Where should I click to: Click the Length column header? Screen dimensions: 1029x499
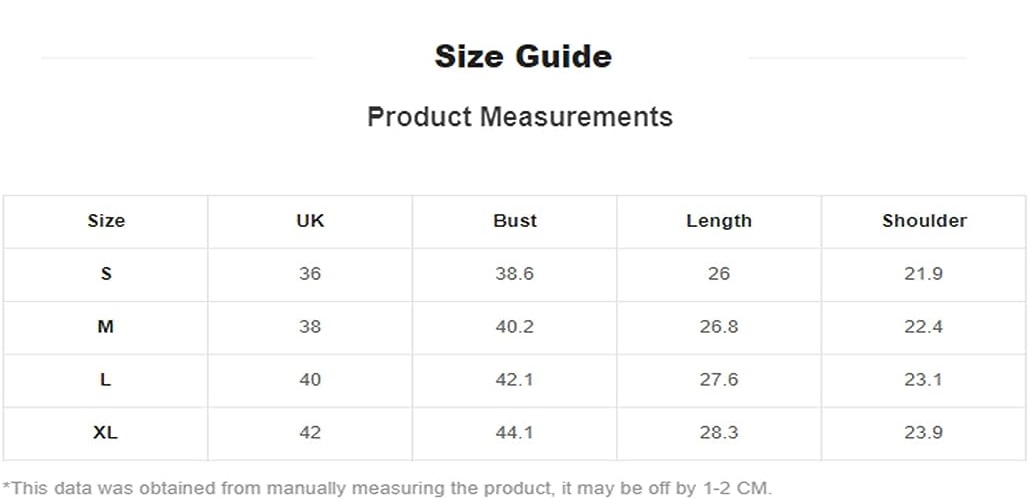tap(719, 221)
